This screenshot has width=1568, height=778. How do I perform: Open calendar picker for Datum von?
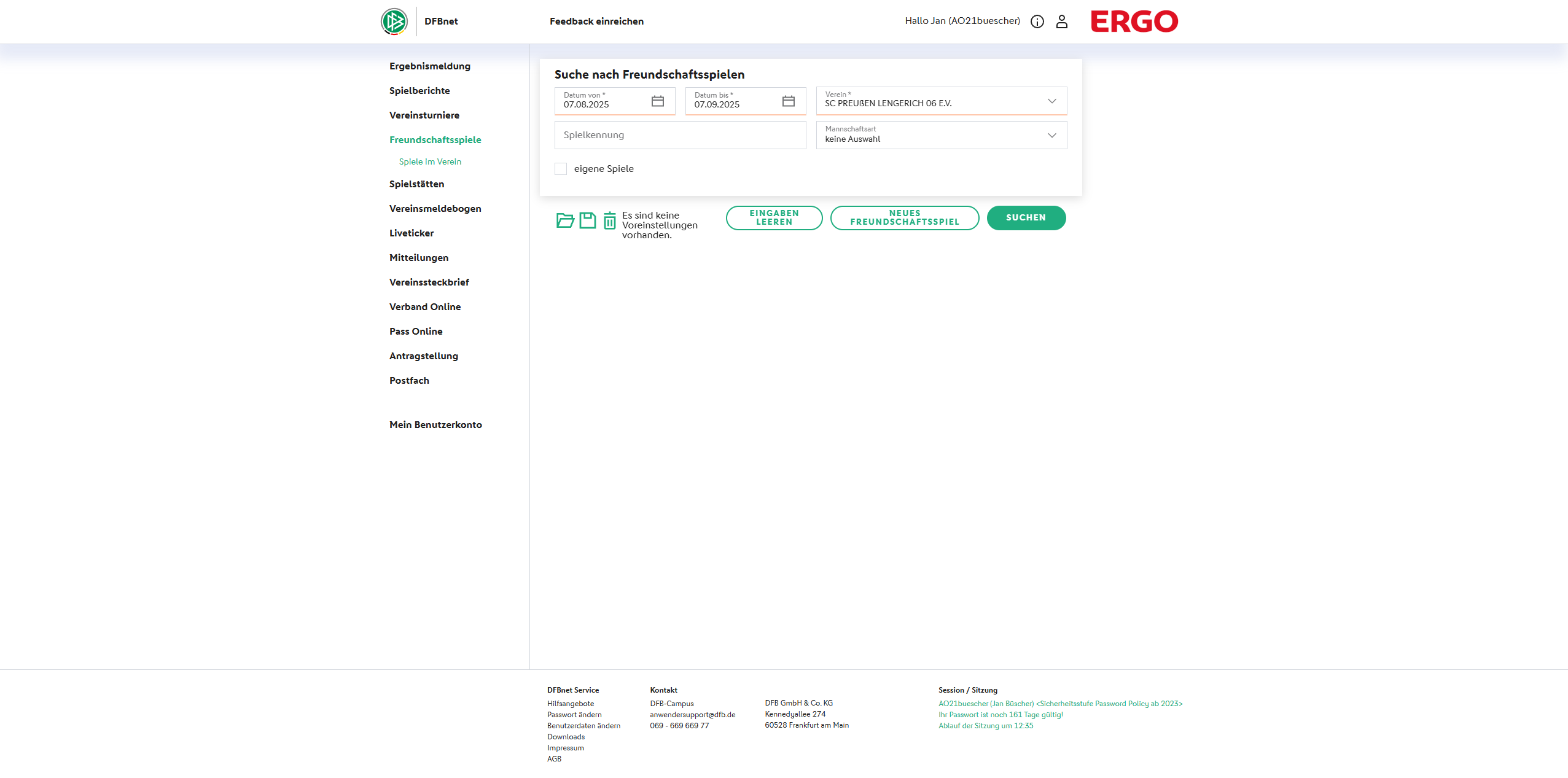tap(657, 101)
